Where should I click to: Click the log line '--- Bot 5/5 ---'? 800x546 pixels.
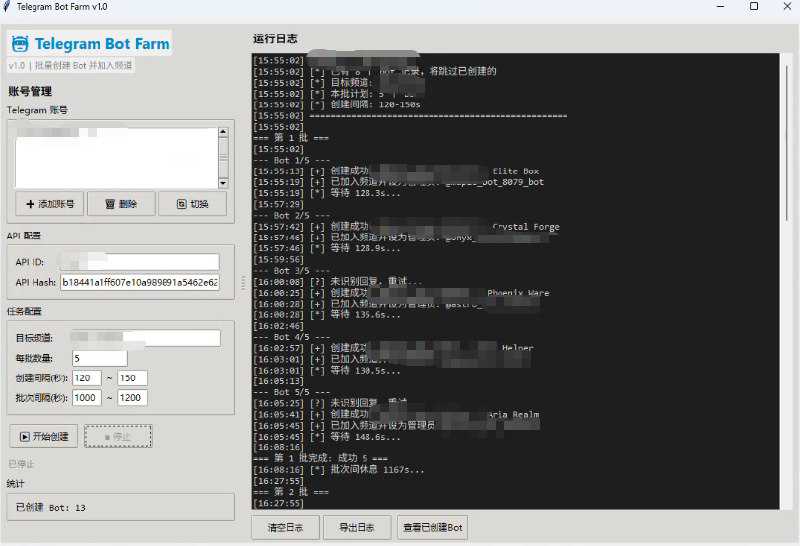coord(292,392)
